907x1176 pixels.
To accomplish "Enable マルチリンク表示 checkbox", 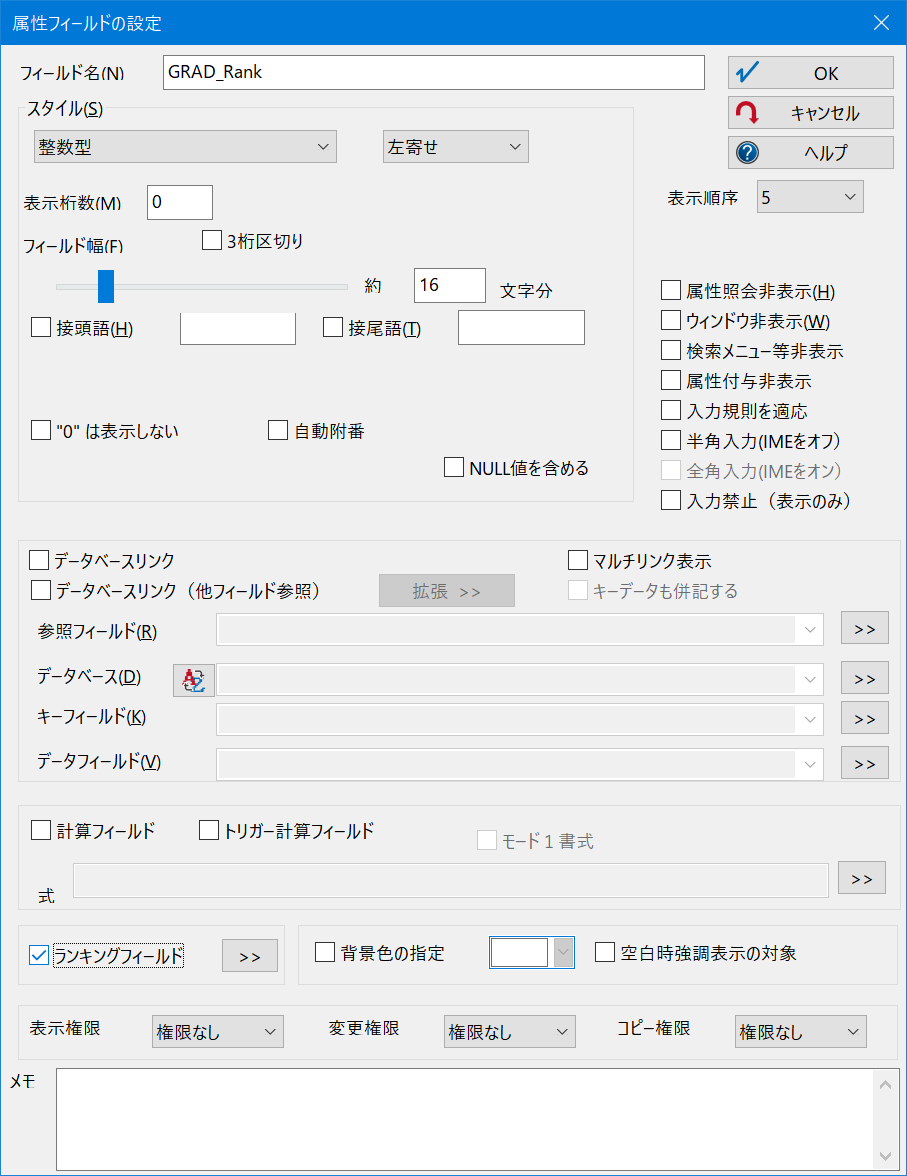I will point(578,560).
